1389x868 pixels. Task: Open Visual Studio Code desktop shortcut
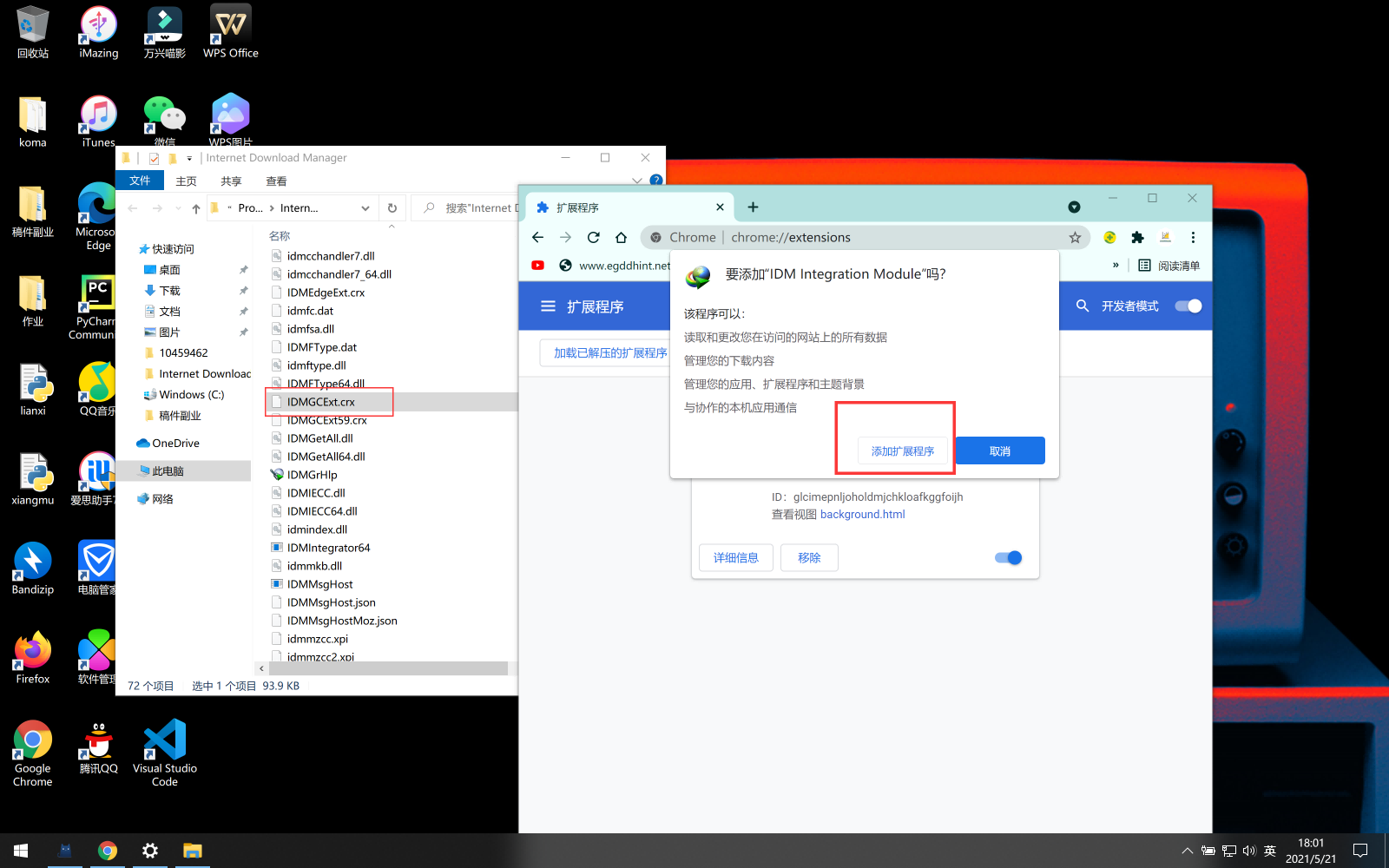click(165, 753)
